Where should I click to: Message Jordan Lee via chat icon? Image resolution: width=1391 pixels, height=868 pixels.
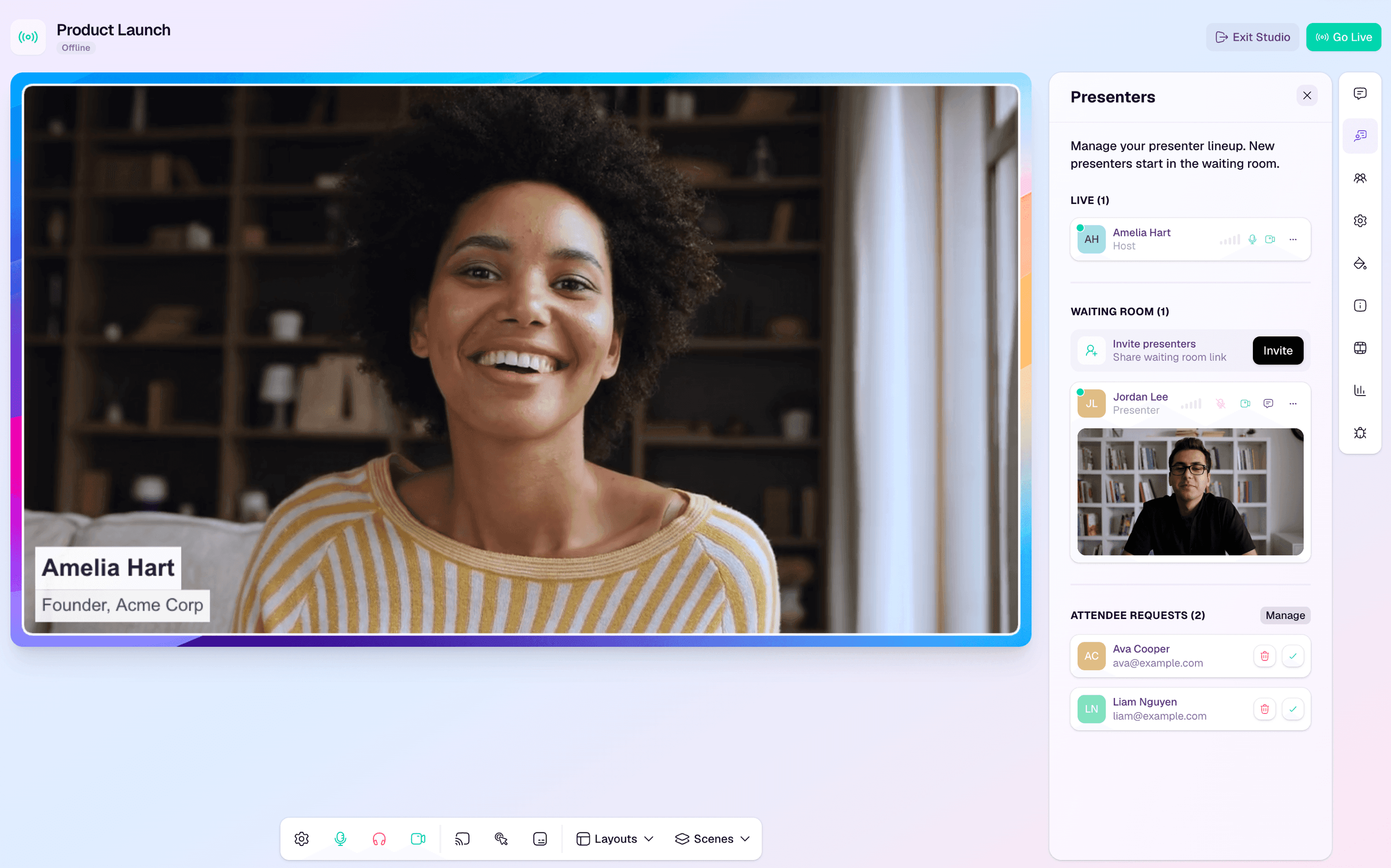(x=1268, y=403)
